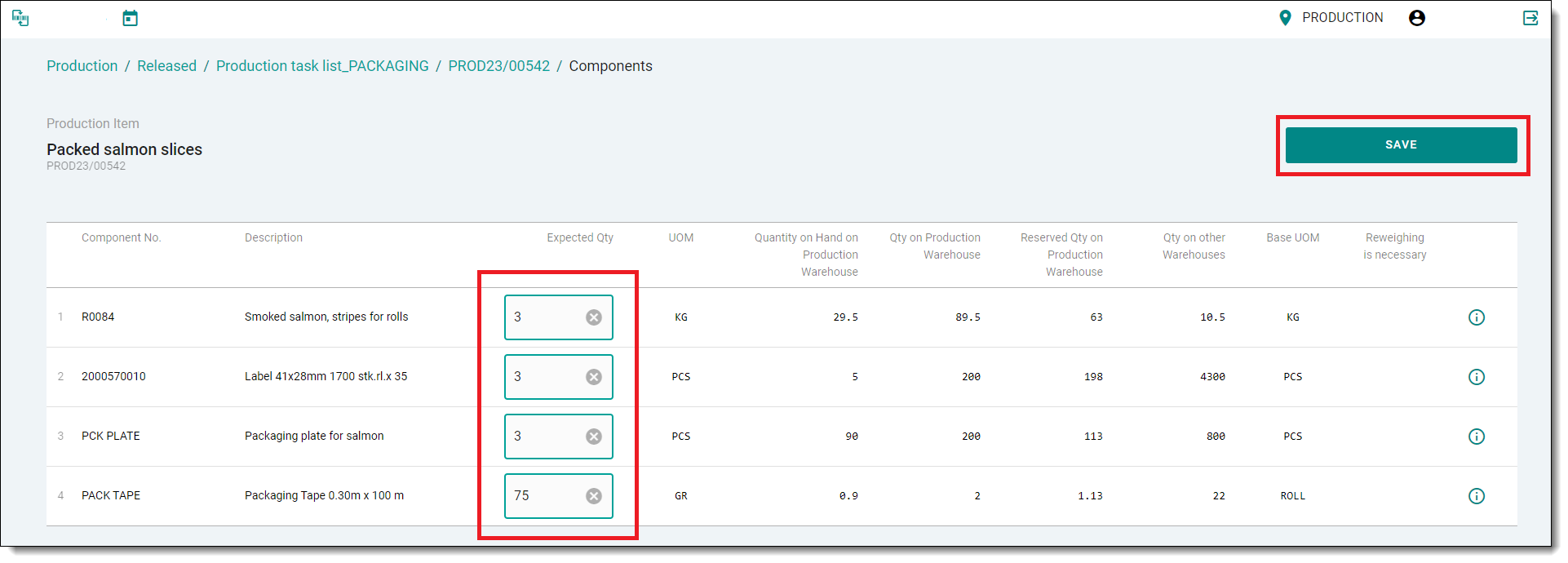
Task: Clear Expected Qty for Packaging Tape row
Action: tap(594, 496)
